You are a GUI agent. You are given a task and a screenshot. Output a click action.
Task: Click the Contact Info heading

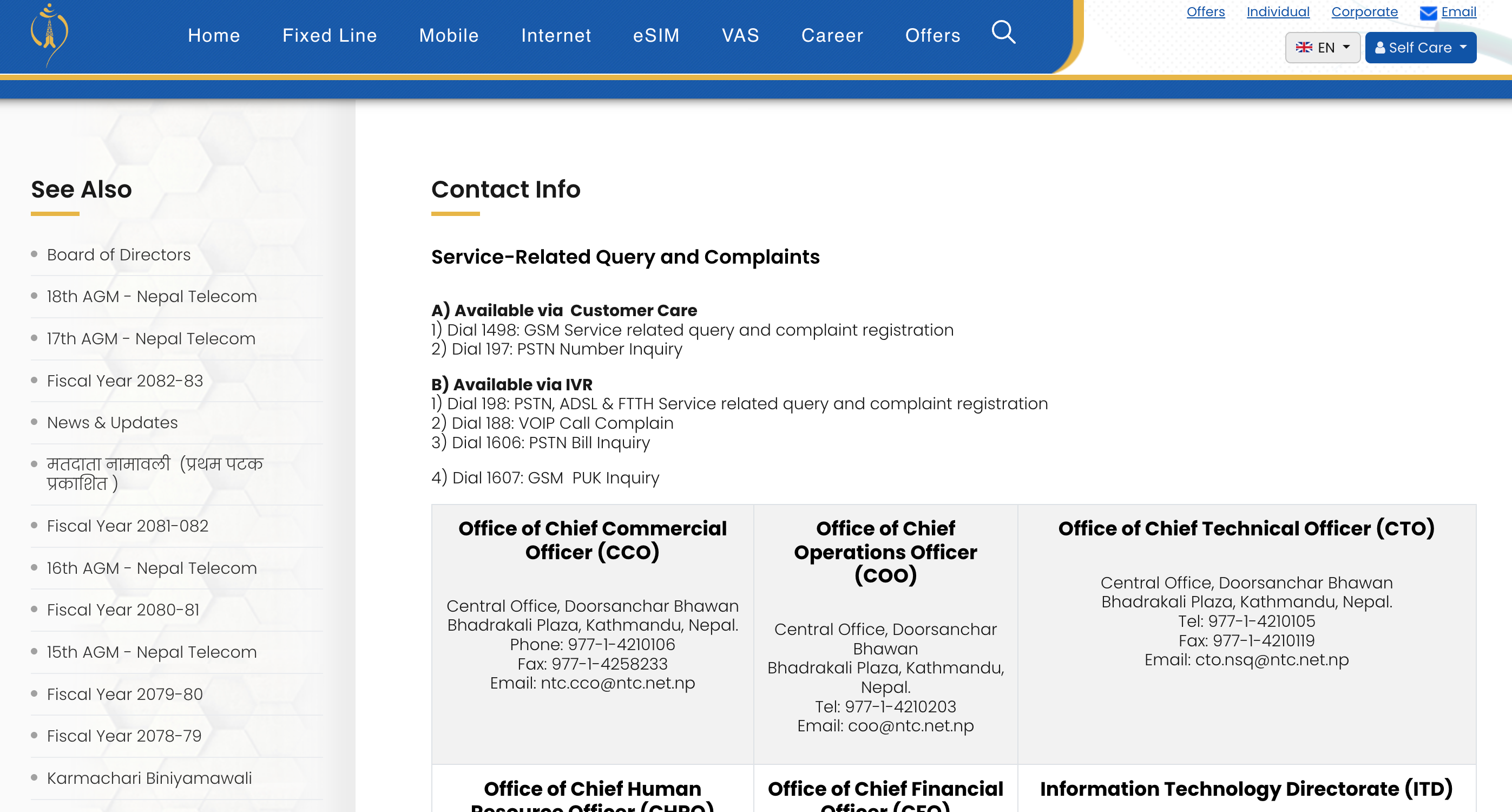click(x=505, y=189)
